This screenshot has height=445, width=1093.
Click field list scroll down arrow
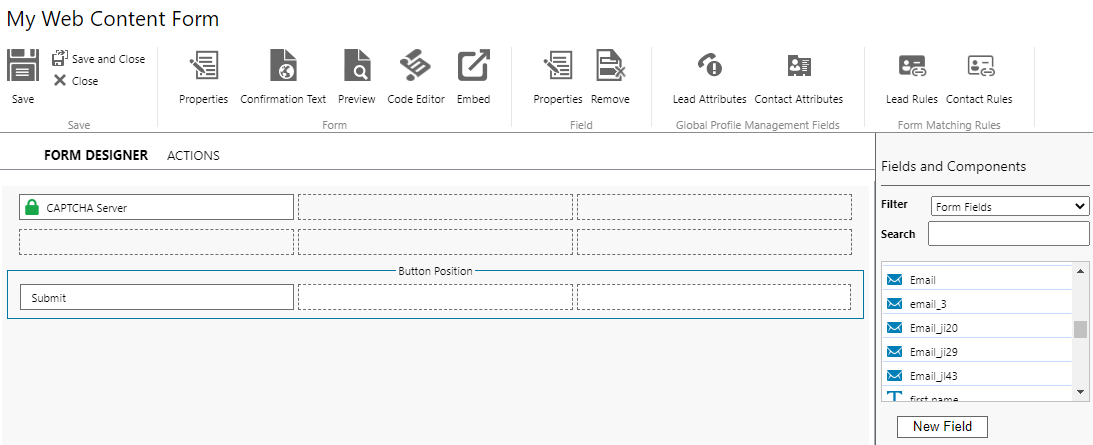coord(1080,392)
